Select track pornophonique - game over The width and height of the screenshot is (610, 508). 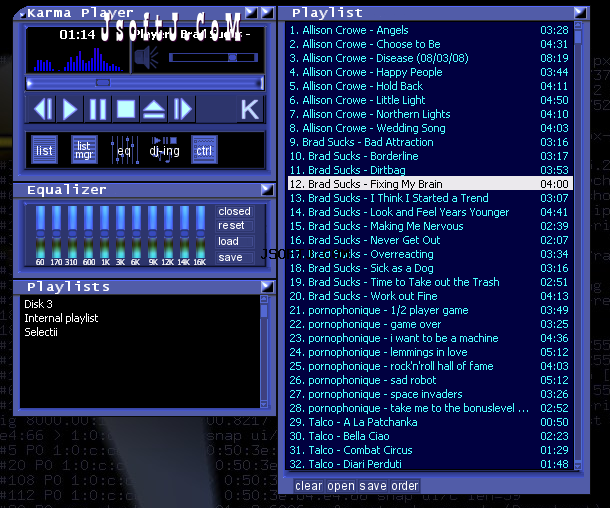430,324
